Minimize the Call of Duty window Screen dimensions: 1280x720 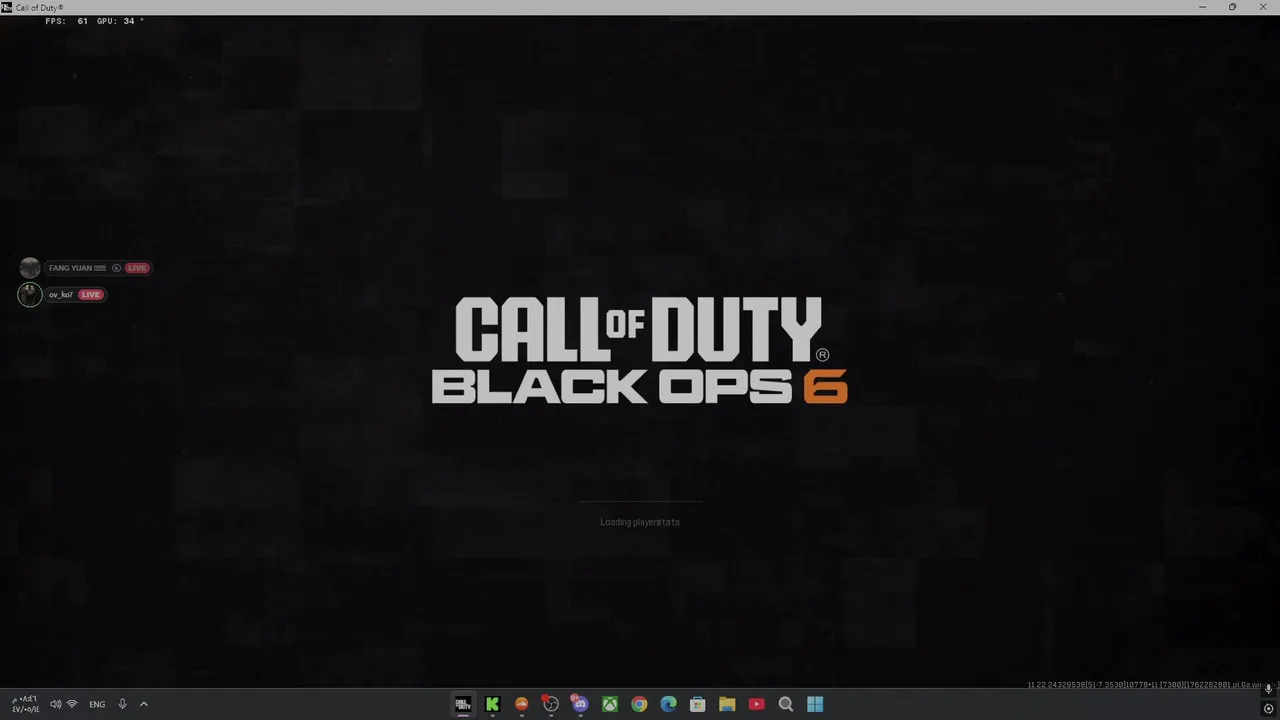pos(1202,7)
